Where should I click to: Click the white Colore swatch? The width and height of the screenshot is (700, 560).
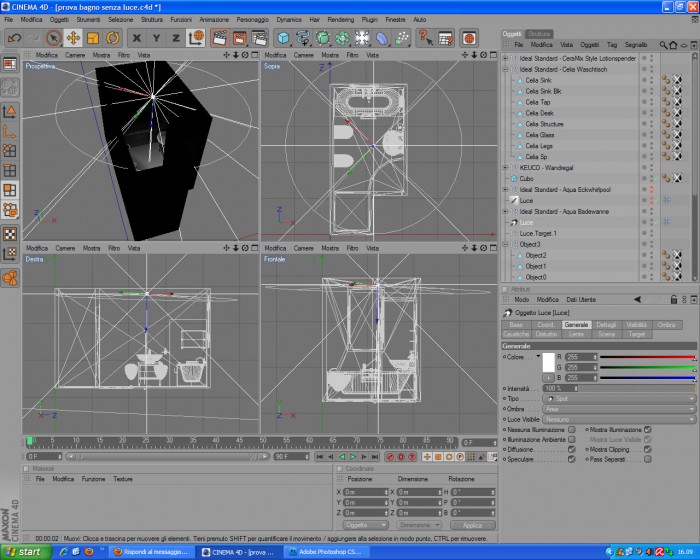pyautogui.click(x=549, y=362)
